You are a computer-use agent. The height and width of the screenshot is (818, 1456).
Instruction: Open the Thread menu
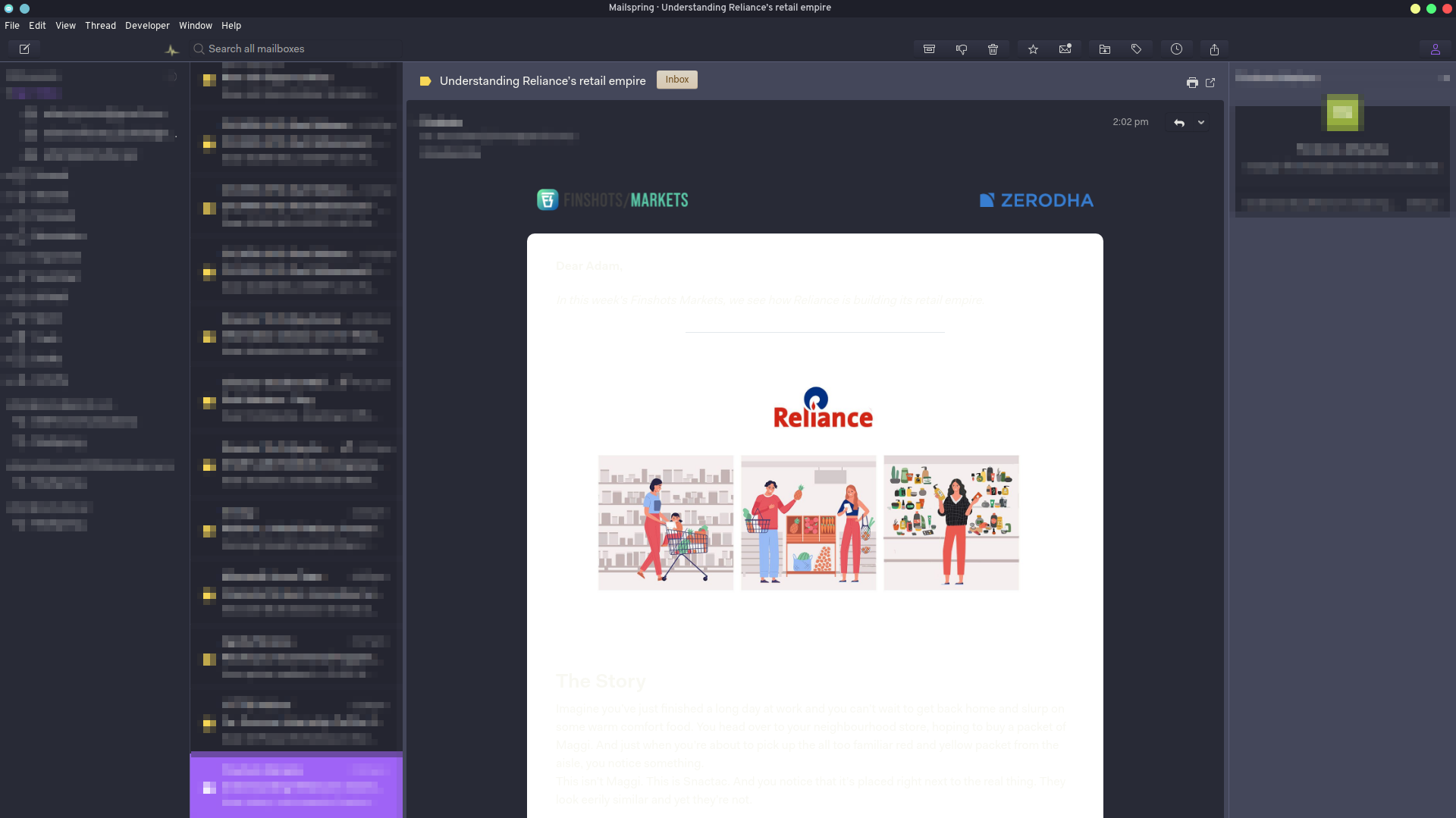tap(100, 25)
